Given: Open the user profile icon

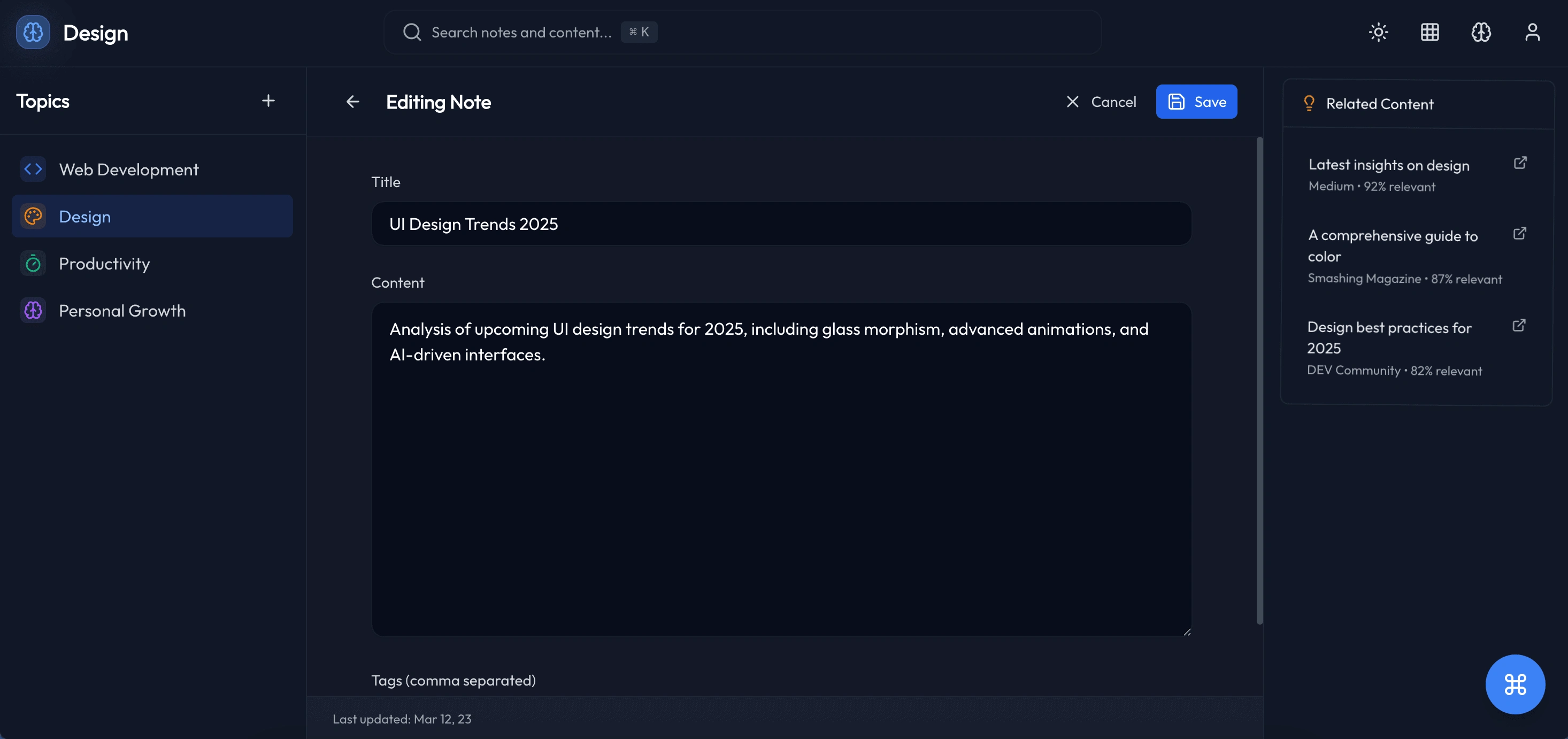Looking at the screenshot, I should (1532, 32).
